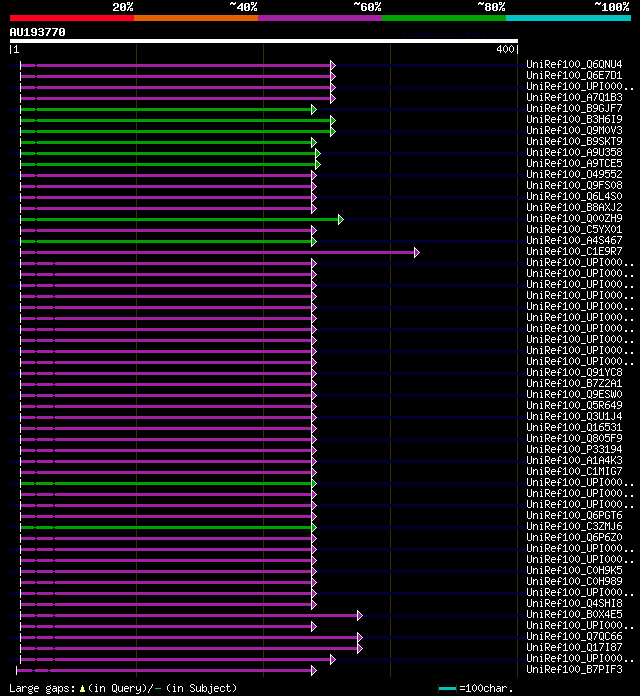Click the arrowhead of the UniRef100_Q17I87 alignment

(360, 649)
